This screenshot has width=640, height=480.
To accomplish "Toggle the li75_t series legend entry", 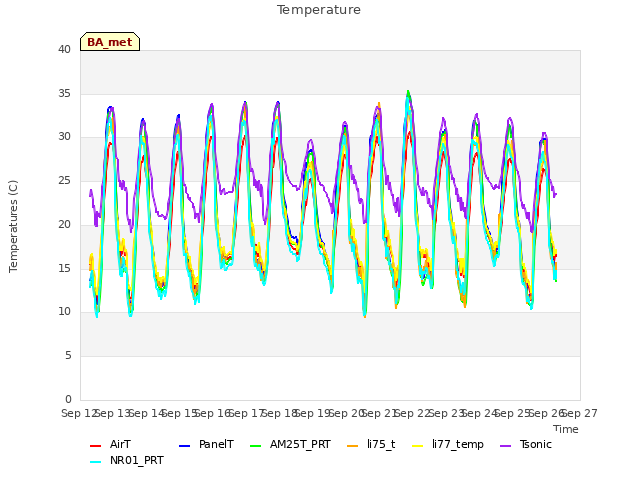I will [371, 444].
